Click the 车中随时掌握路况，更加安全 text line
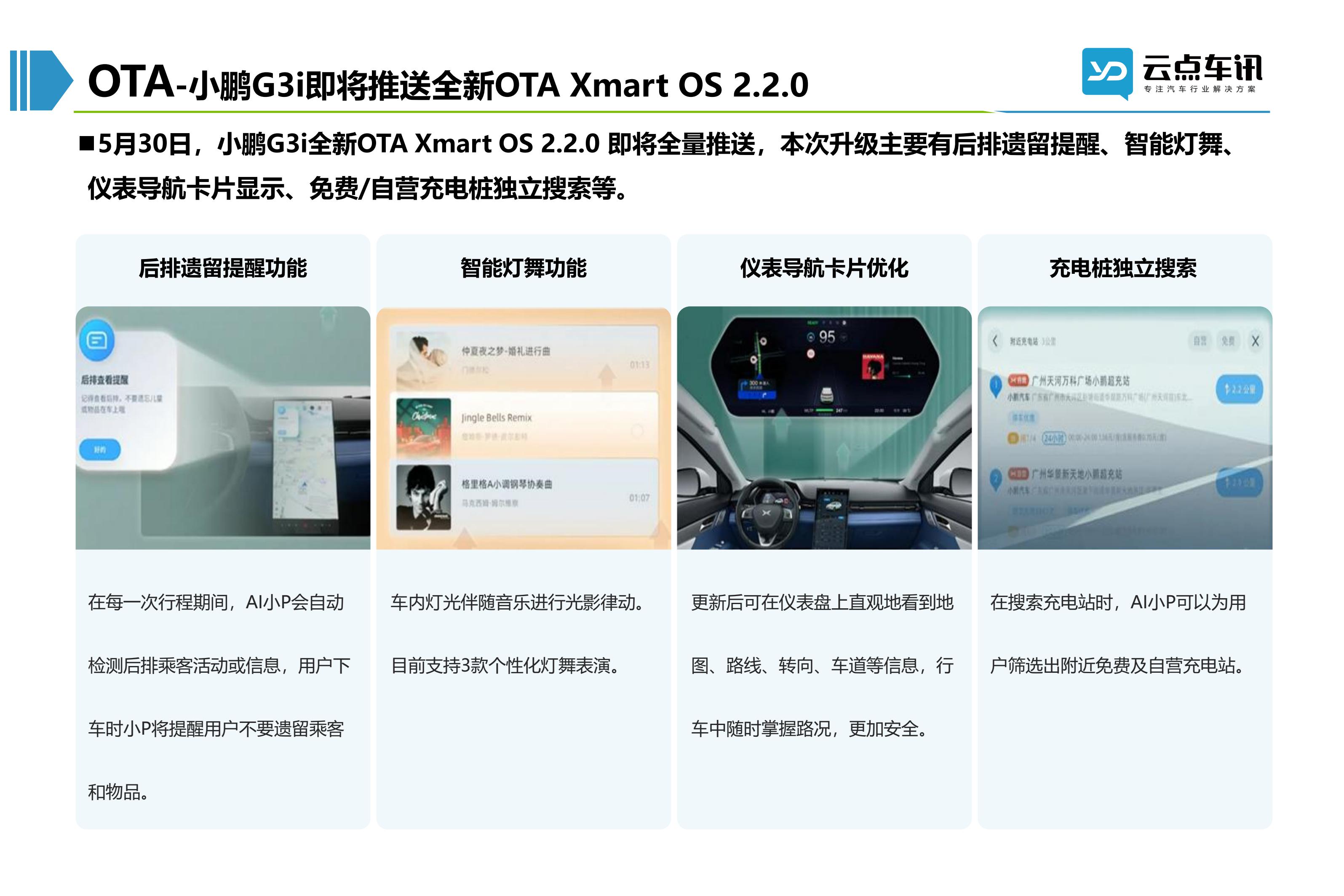The height and width of the screenshot is (896, 1344). click(810, 729)
